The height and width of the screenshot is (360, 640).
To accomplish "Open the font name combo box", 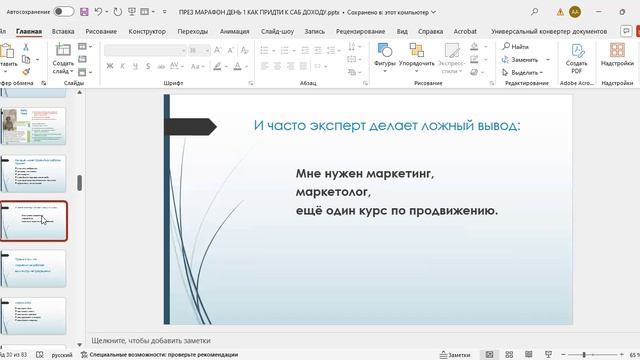I will tap(145, 50).
